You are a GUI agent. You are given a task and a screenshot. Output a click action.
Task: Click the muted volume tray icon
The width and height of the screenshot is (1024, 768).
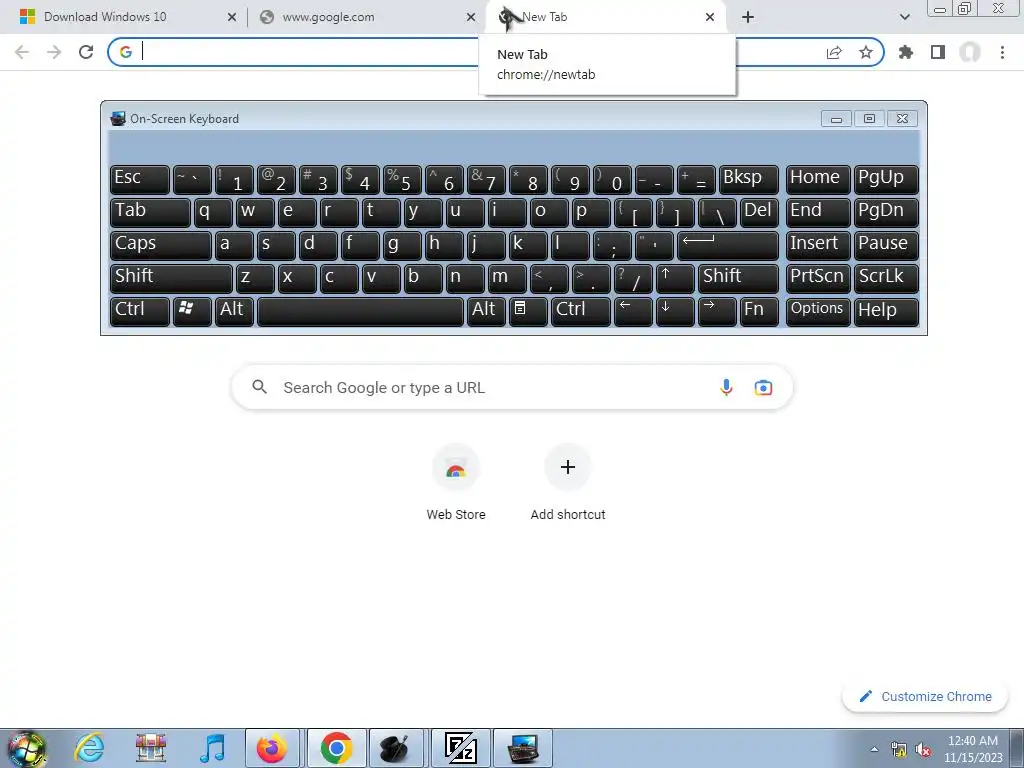(x=923, y=750)
